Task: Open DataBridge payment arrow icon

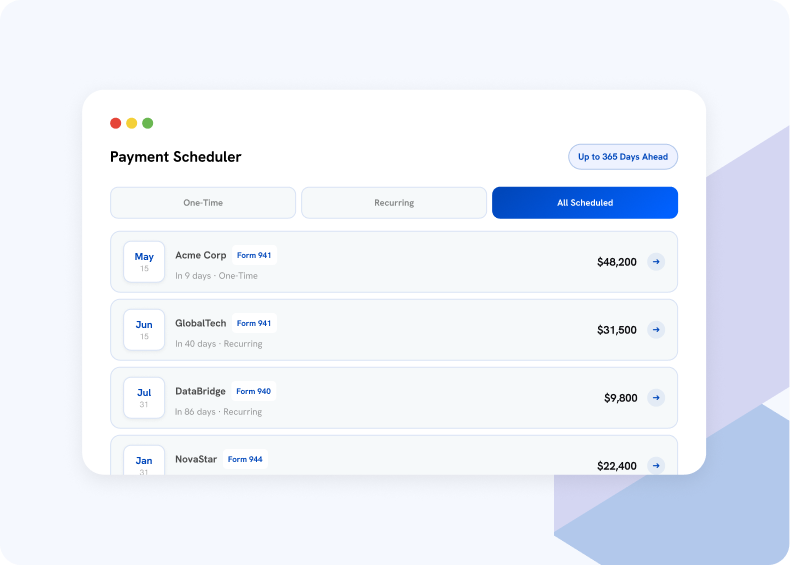Action: tap(655, 398)
